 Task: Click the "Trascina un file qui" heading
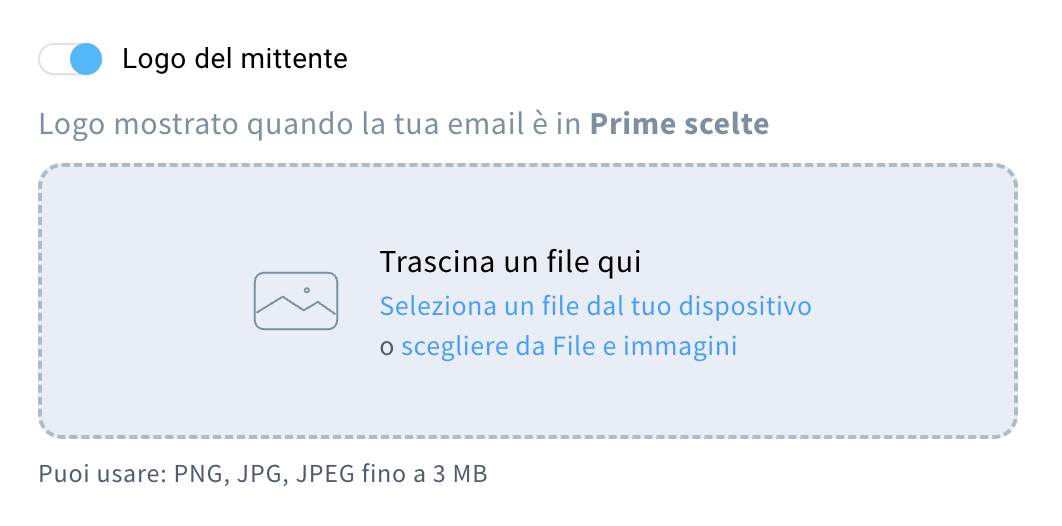[x=509, y=262]
